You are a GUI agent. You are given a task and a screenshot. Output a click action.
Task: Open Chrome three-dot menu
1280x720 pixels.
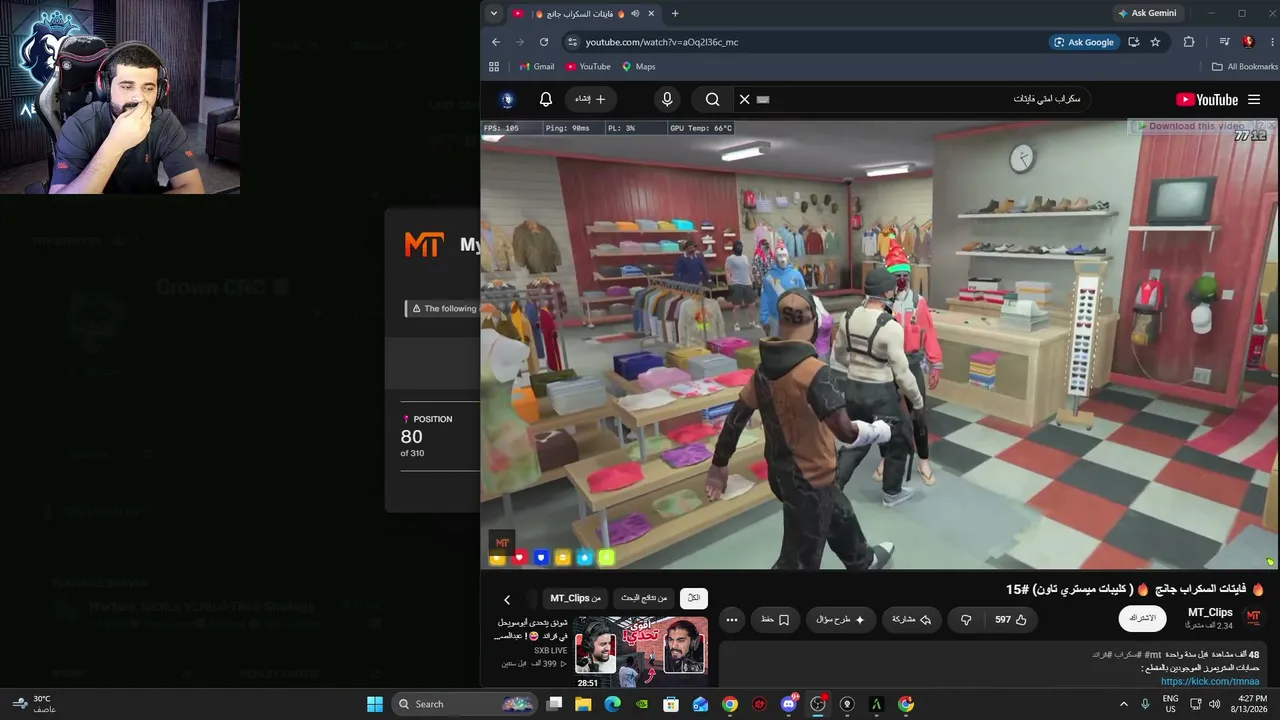click(1272, 42)
